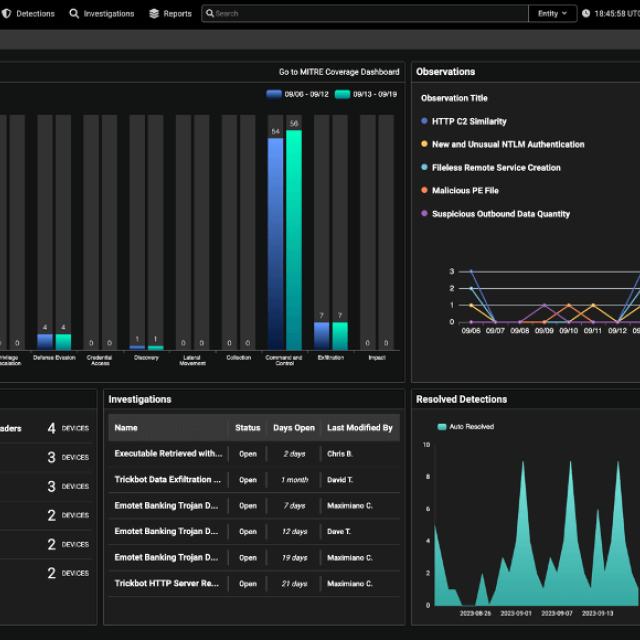Select New and Unusual NTLM Authentication observation
The image size is (640, 640).
(508, 144)
